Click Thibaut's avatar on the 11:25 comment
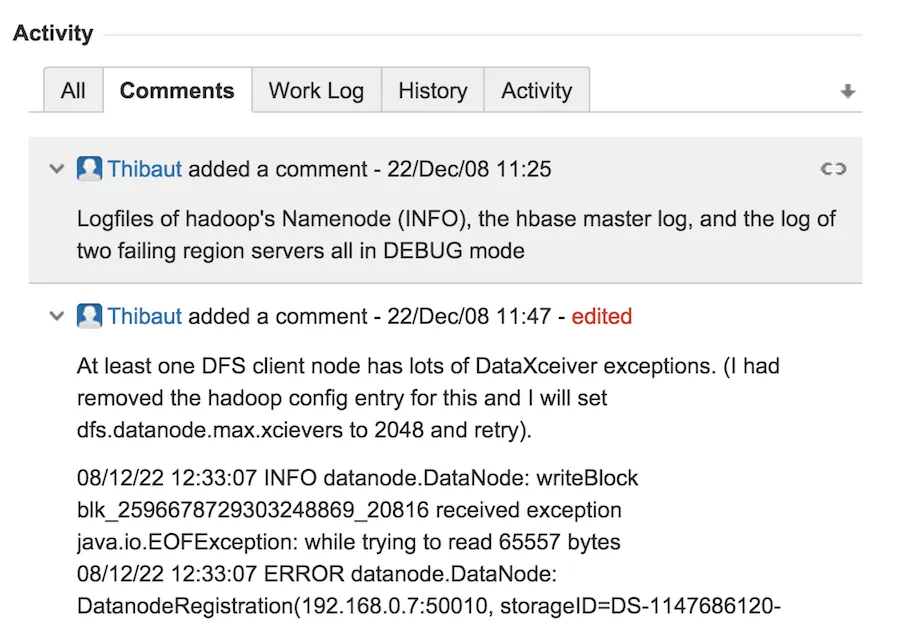The height and width of the screenshot is (628, 910). pos(89,169)
